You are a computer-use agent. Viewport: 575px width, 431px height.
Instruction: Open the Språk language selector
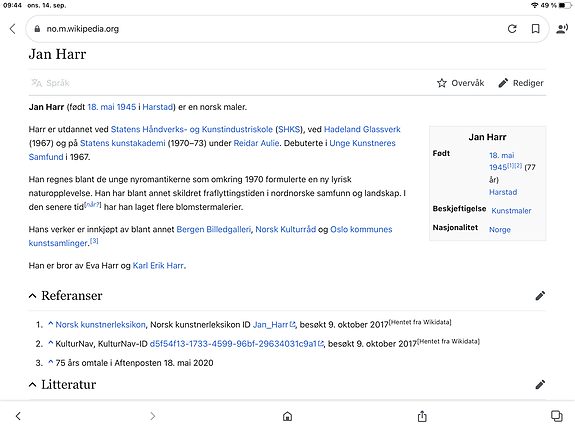50,83
